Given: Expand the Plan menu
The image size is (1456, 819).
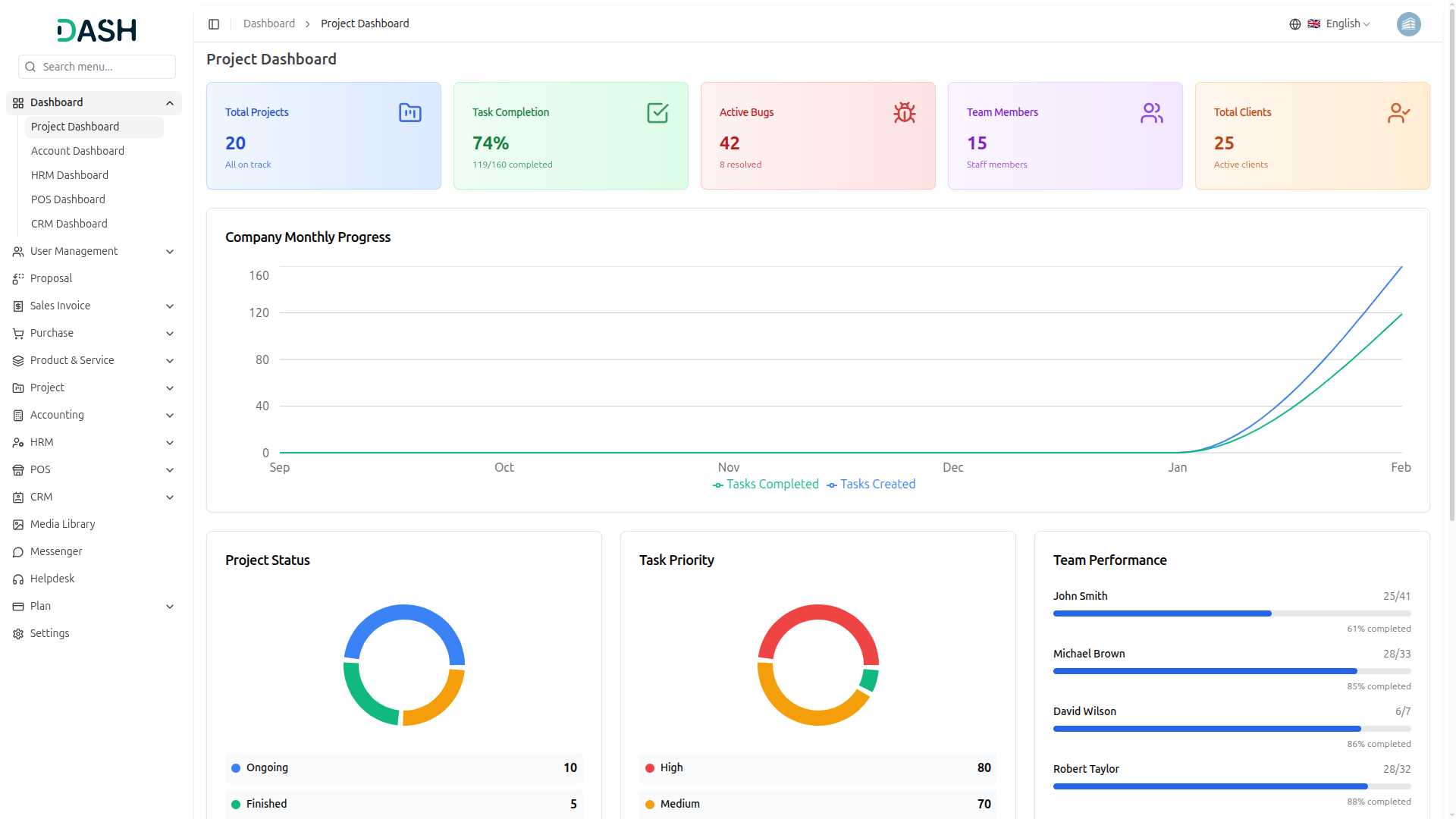Looking at the screenshot, I should 94,607.
